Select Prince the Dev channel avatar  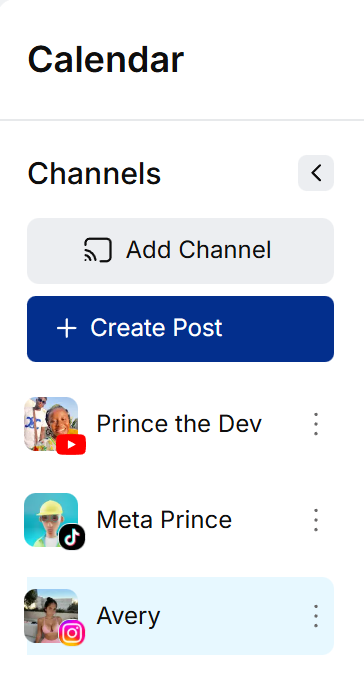[51, 424]
